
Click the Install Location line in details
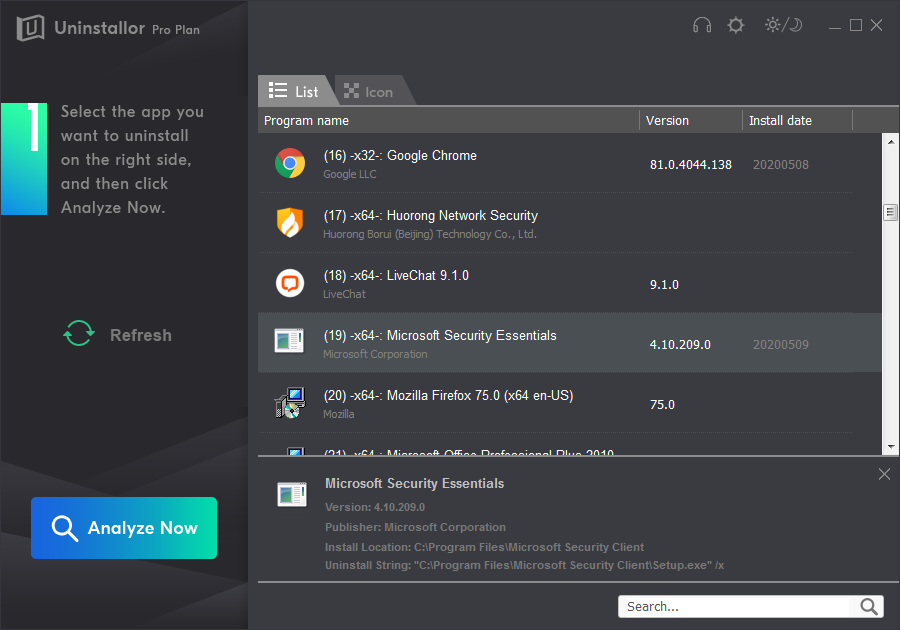point(484,547)
